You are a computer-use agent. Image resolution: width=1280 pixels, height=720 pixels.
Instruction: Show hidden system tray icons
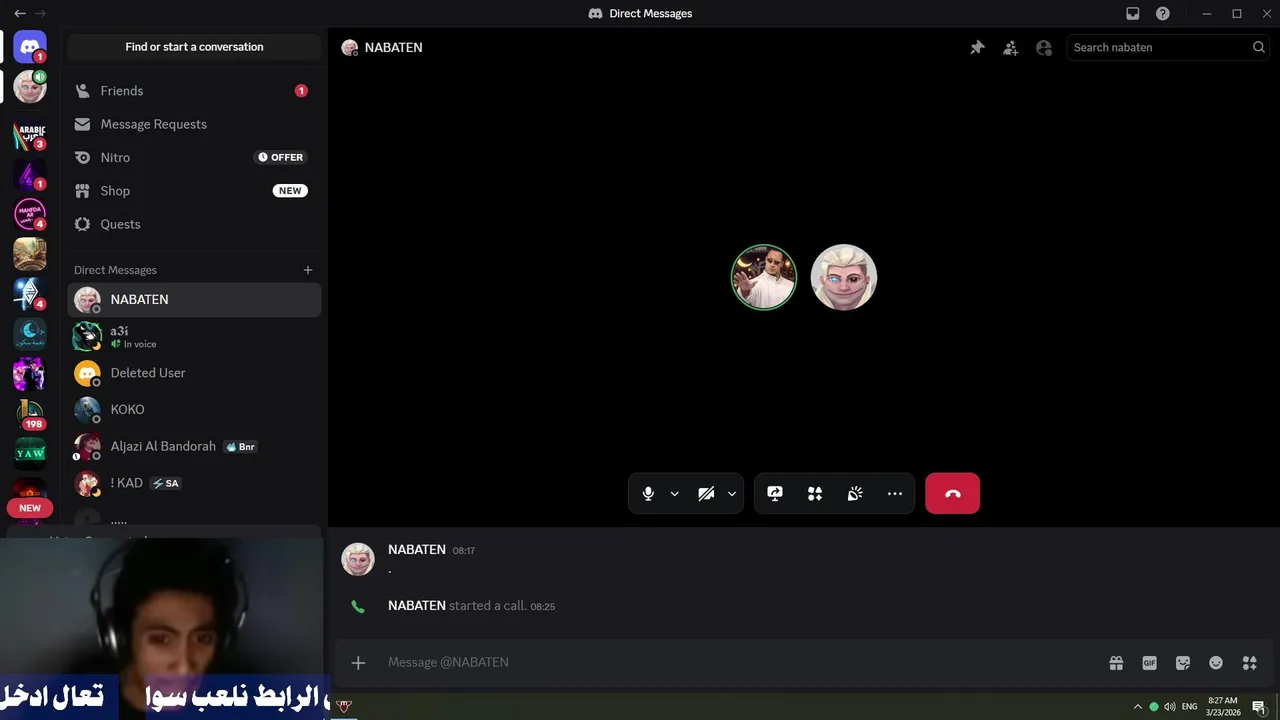[x=1137, y=707]
